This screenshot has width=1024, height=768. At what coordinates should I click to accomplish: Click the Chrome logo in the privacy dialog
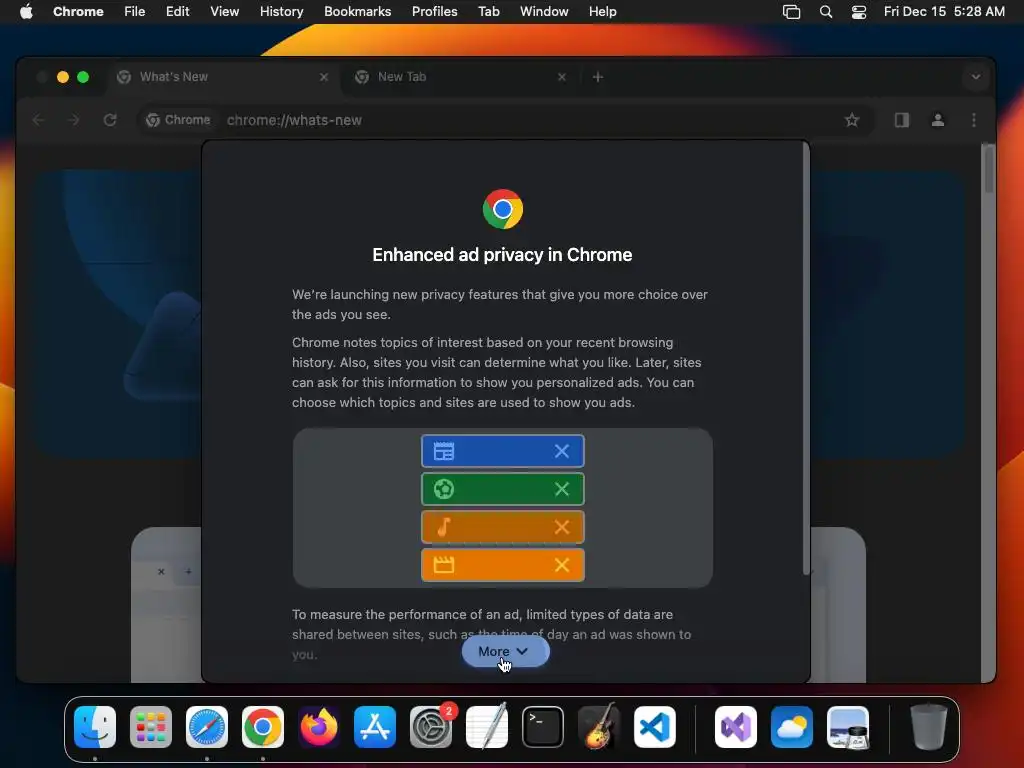click(x=503, y=209)
